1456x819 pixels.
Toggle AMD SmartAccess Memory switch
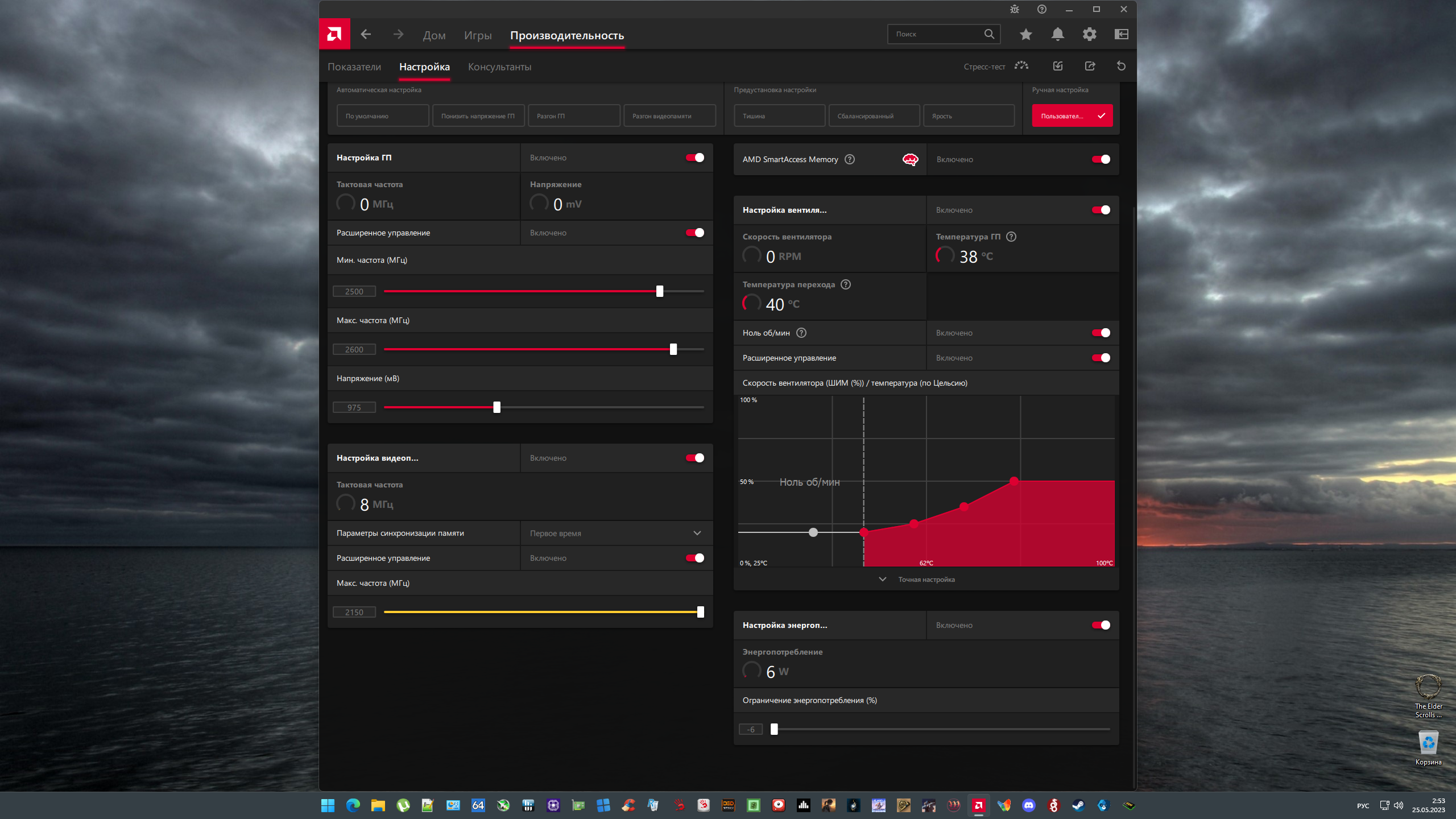click(x=1101, y=159)
